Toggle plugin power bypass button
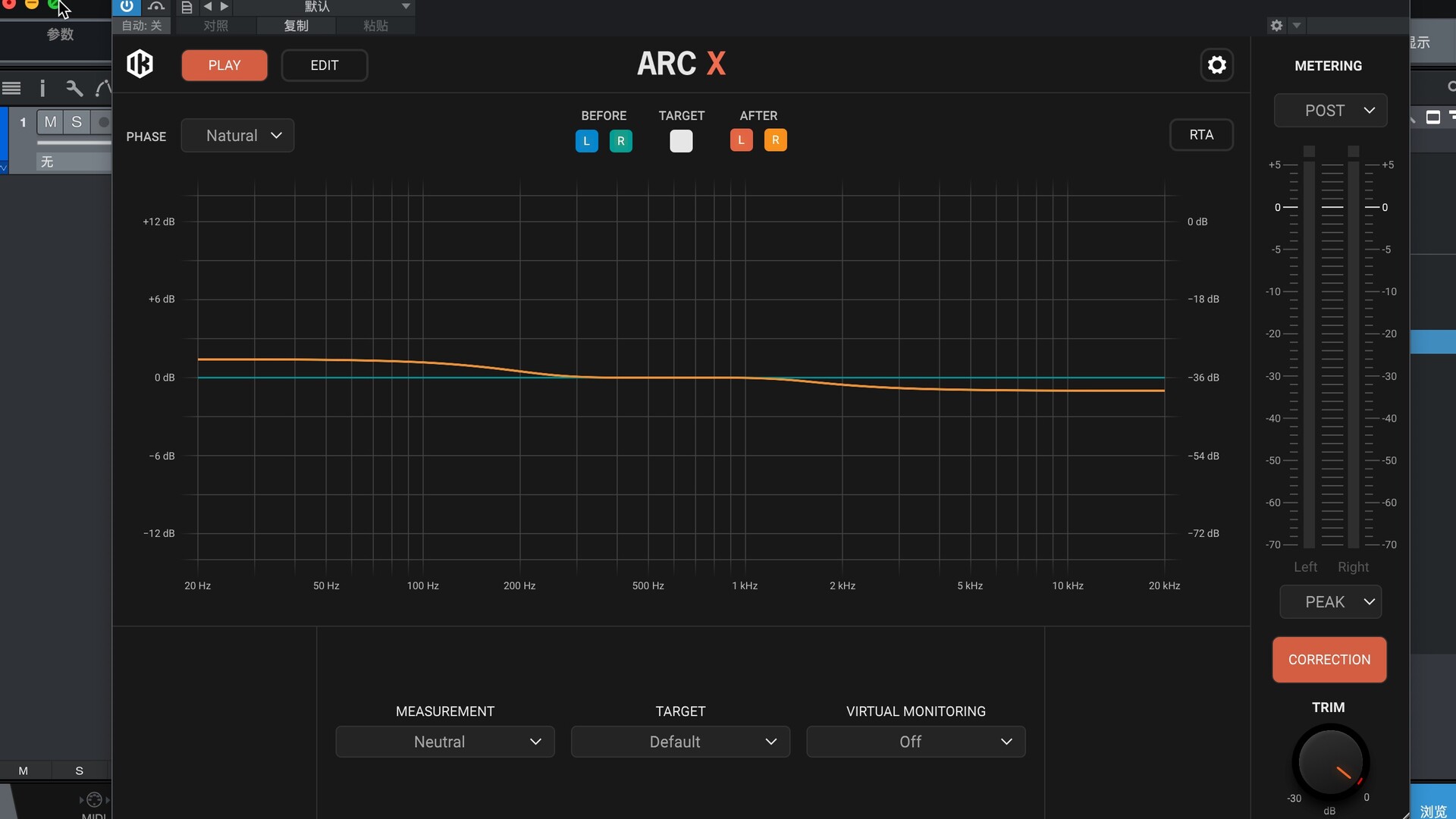 tap(127, 7)
